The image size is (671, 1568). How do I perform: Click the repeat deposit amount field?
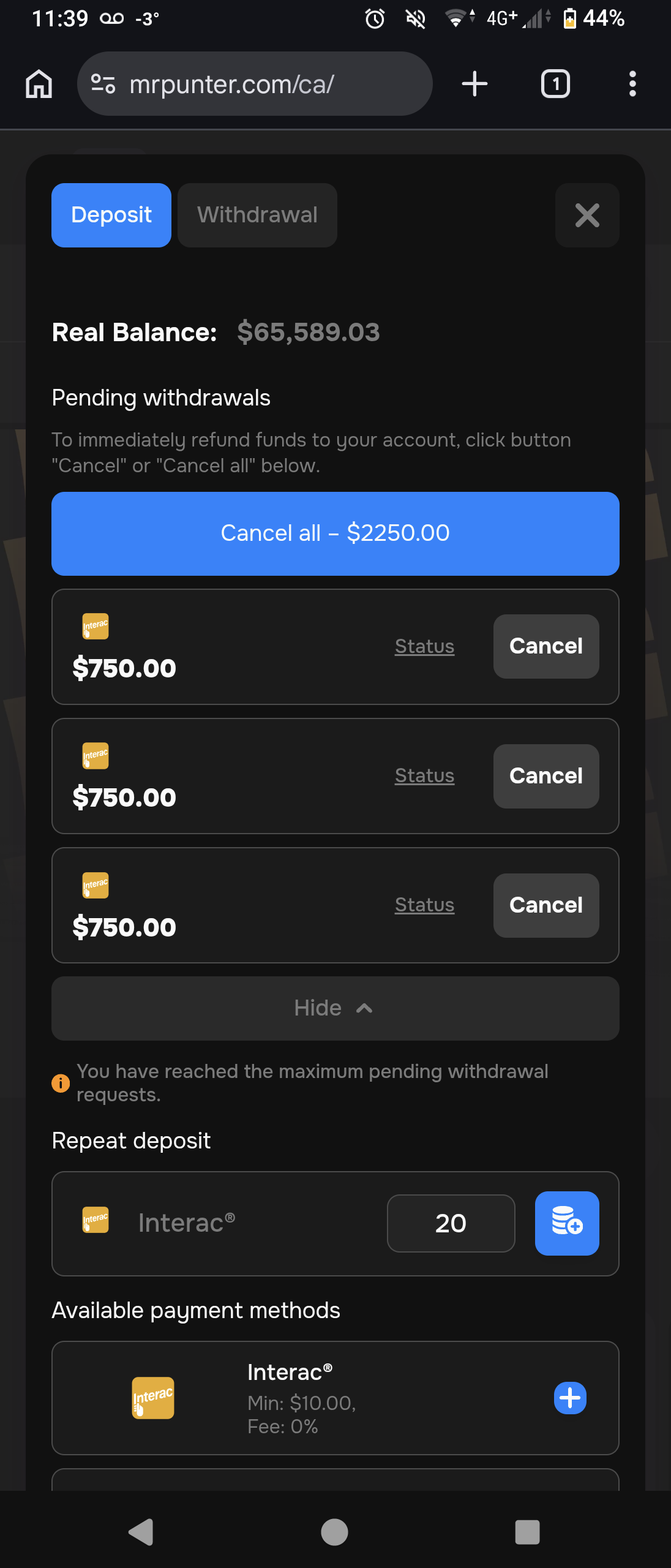[x=451, y=1223]
